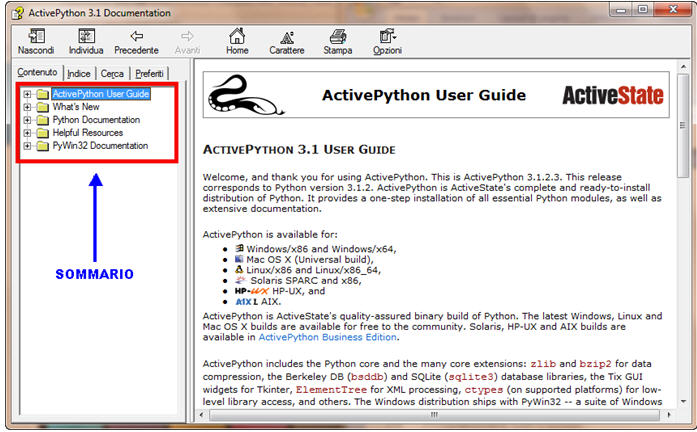Image resolution: width=697 pixels, height=432 pixels.
Task: Click the Python Documentation folder icon
Action: click(43, 120)
